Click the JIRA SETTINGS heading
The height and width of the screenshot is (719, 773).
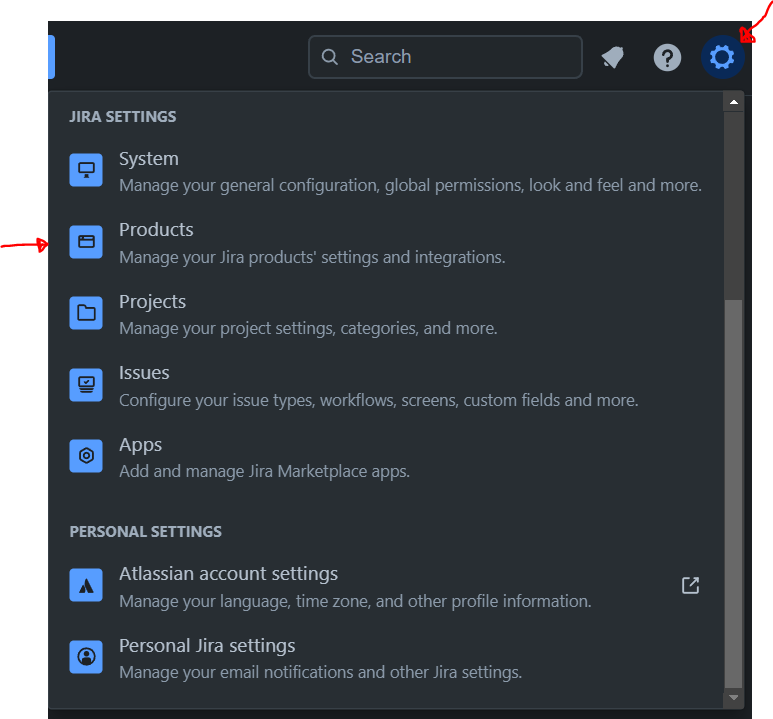click(123, 117)
